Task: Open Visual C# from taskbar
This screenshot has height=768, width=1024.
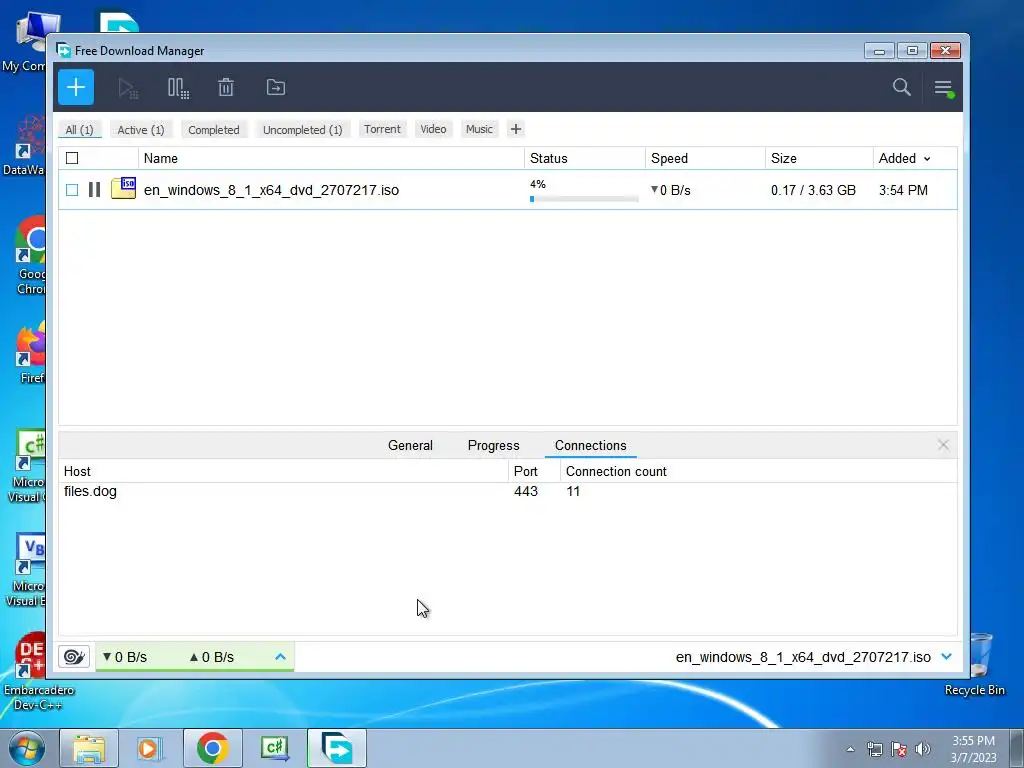Action: click(274, 748)
